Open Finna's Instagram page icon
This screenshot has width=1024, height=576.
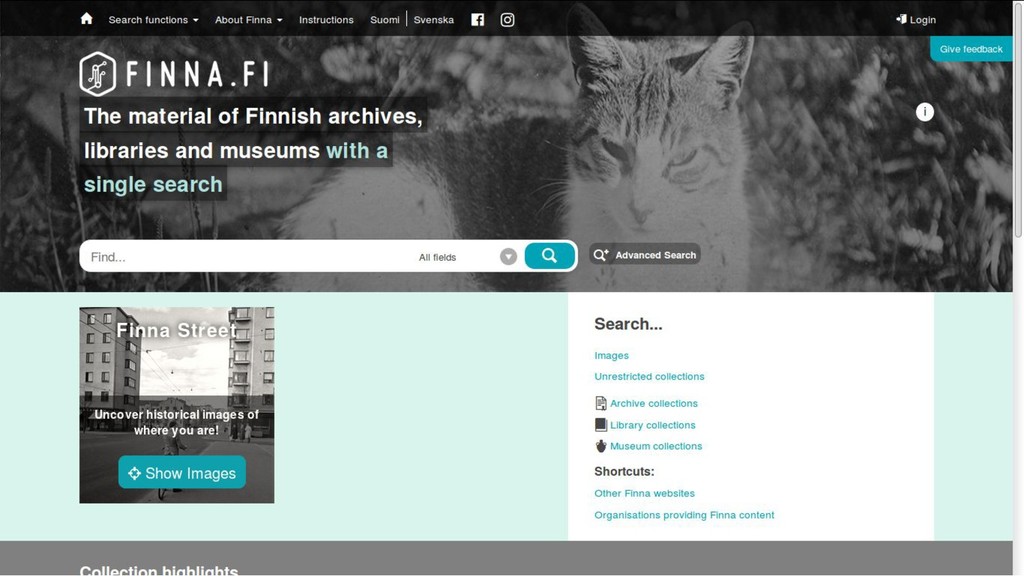(x=507, y=20)
